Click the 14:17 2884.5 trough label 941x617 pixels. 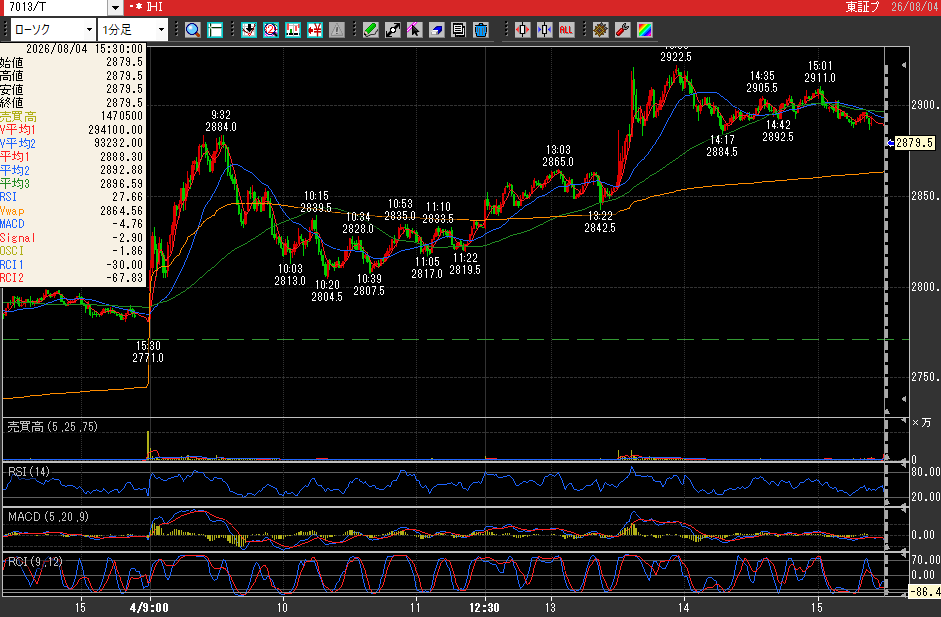point(722,145)
